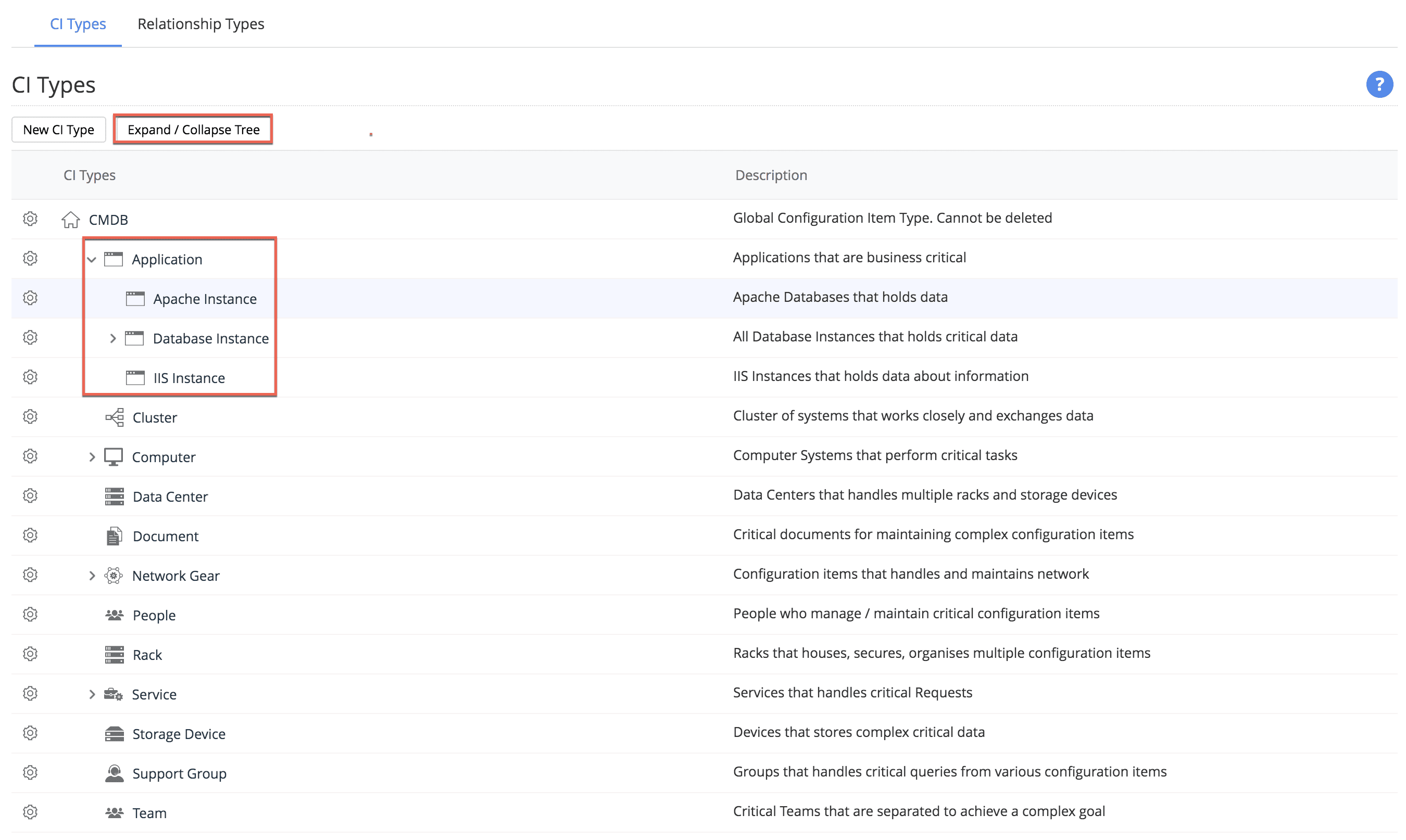Click the Computer monitor icon
The height and width of the screenshot is (840, 1406).
(113, 457)
